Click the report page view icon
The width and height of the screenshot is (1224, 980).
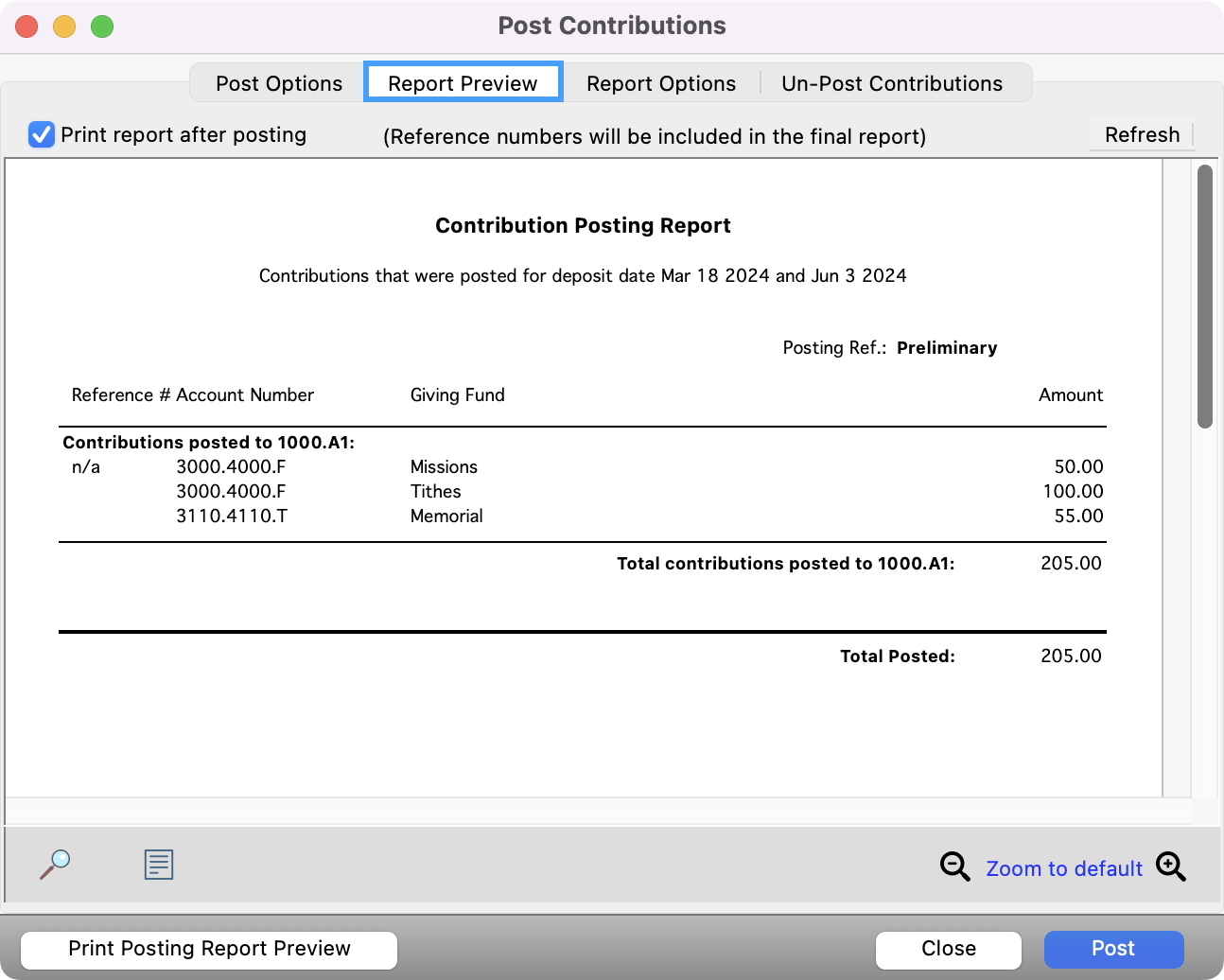click(158, 864)
